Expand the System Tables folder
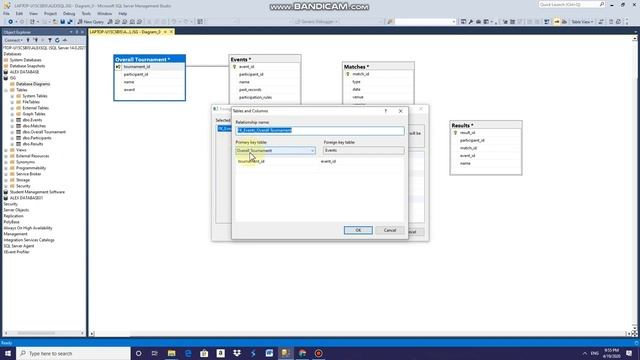Screen dimensions: 640x360 click(12, 96)
